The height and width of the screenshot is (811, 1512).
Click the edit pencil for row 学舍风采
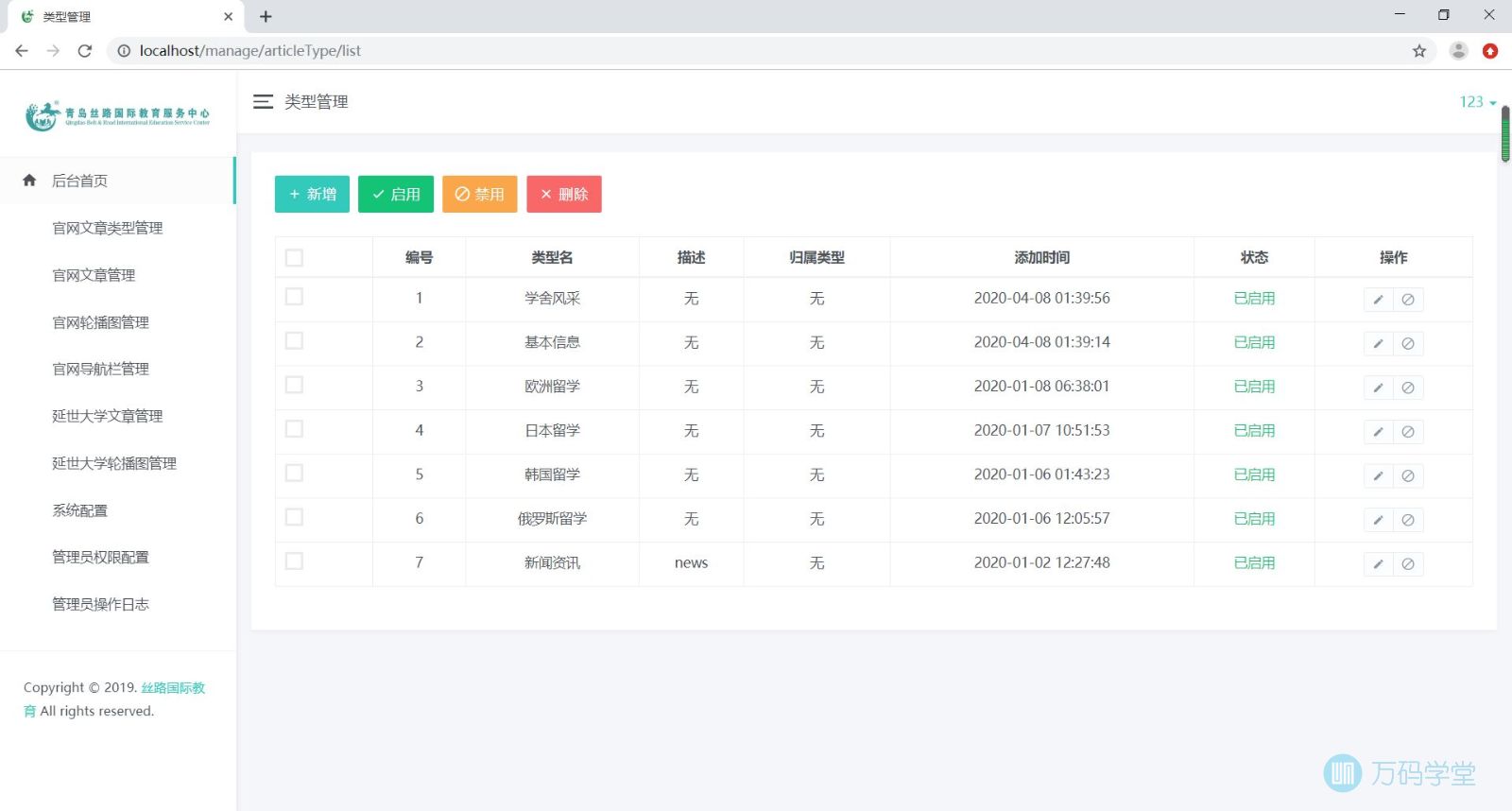coord(1378,300)
